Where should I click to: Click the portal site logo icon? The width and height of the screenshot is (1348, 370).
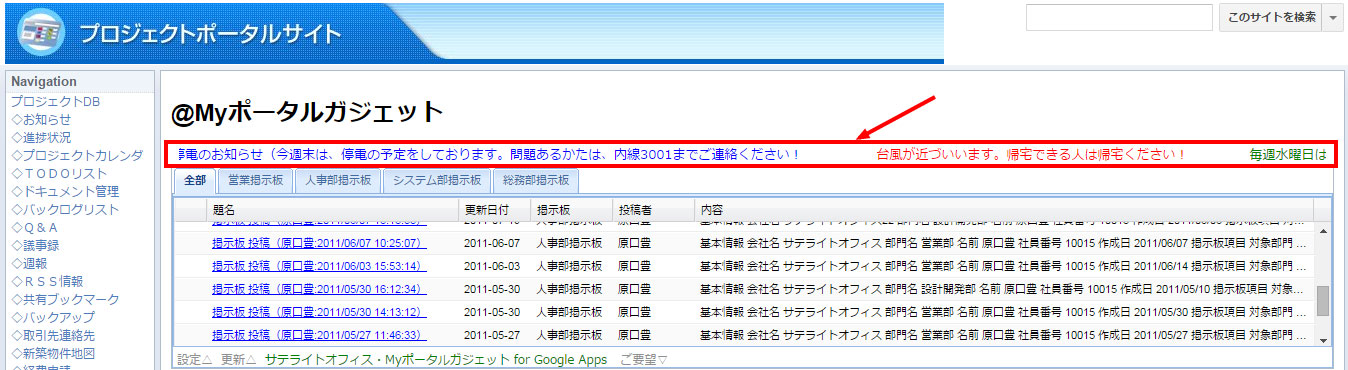pos(42,32)
